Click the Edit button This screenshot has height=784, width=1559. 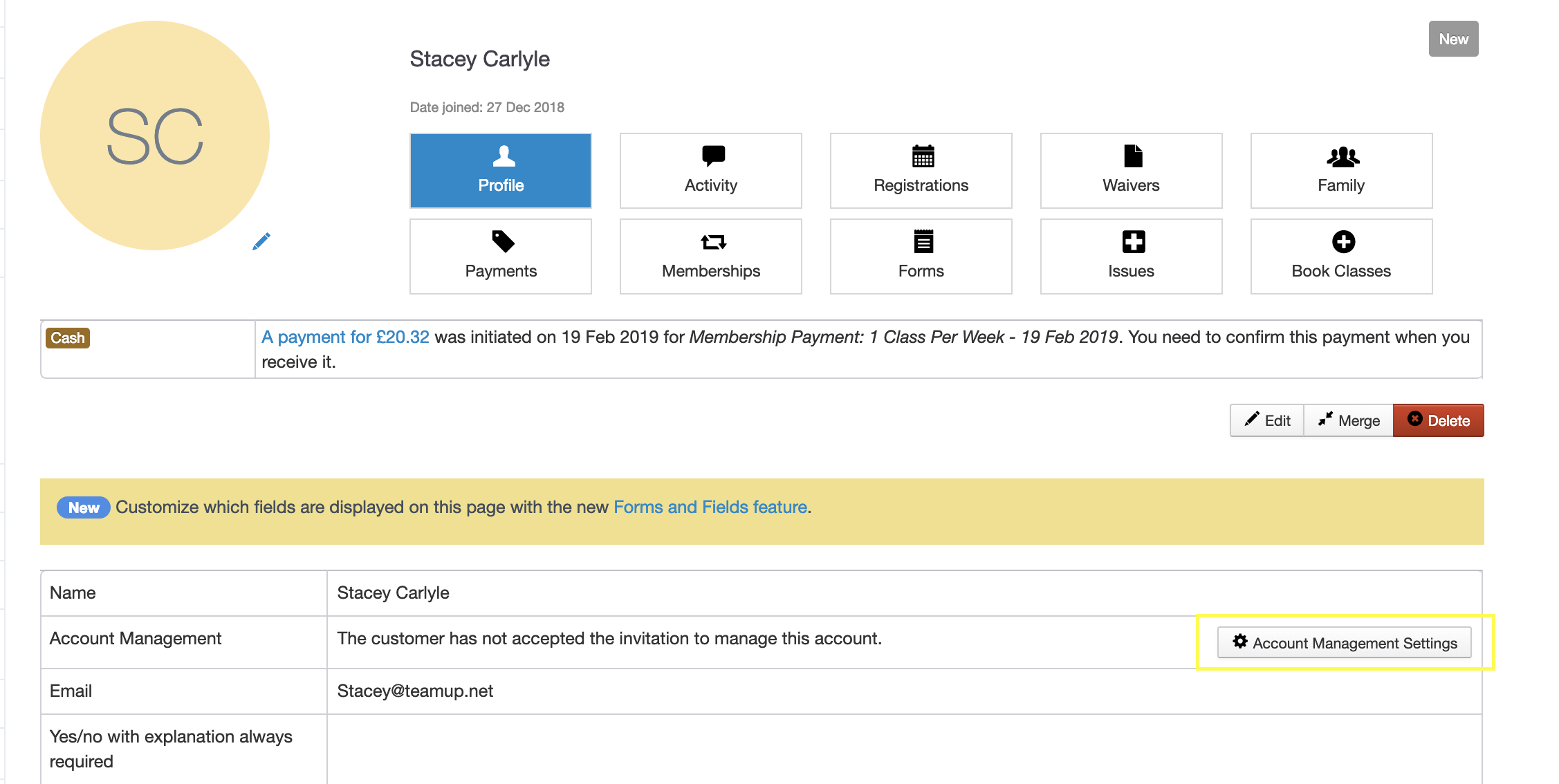pyautogui.click(x=1267, y=420)
